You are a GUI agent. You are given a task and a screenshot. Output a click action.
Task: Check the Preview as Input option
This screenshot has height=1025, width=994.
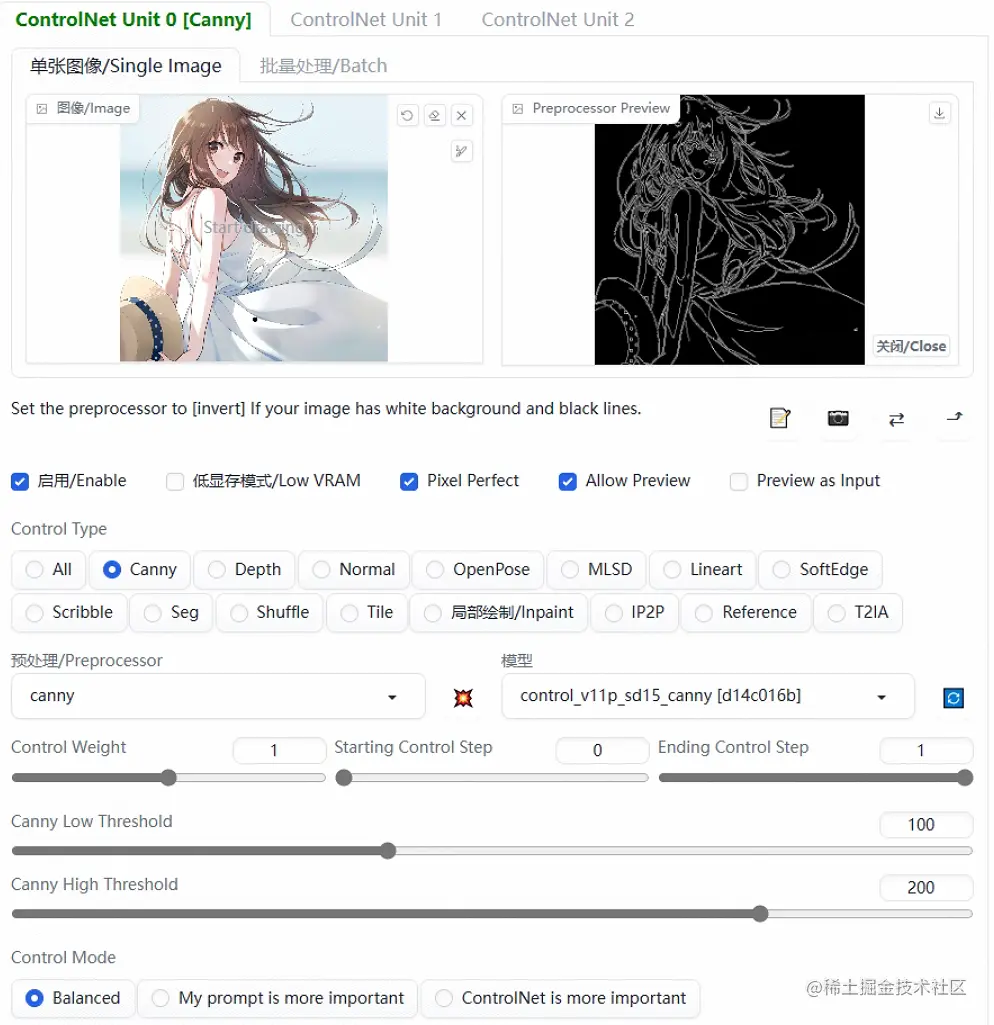[739, 481]
